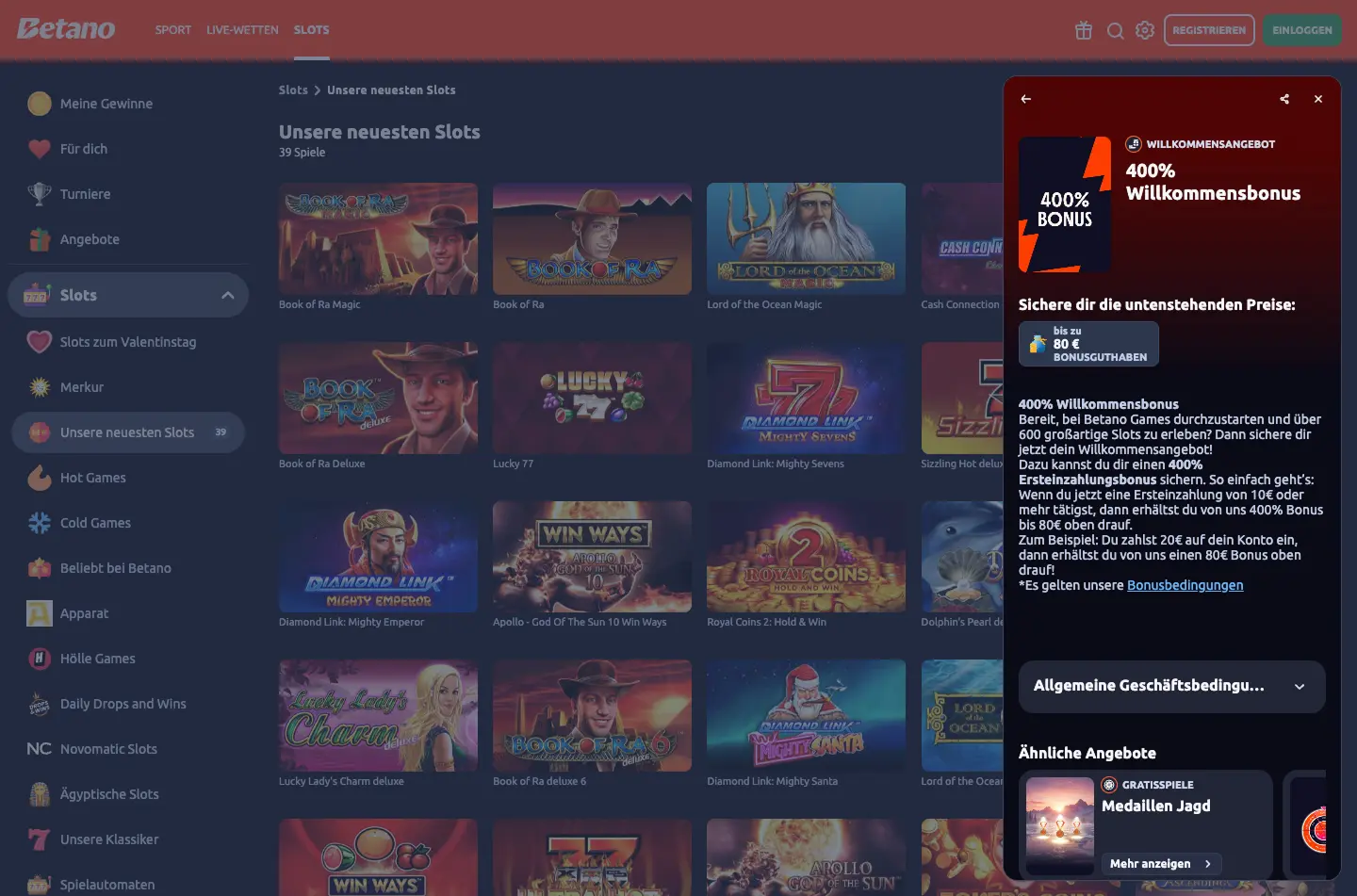Viewport: 1357px width, 896px height.
Task: Click the Daily Drops and Wins icon
Action: point(40,704)
